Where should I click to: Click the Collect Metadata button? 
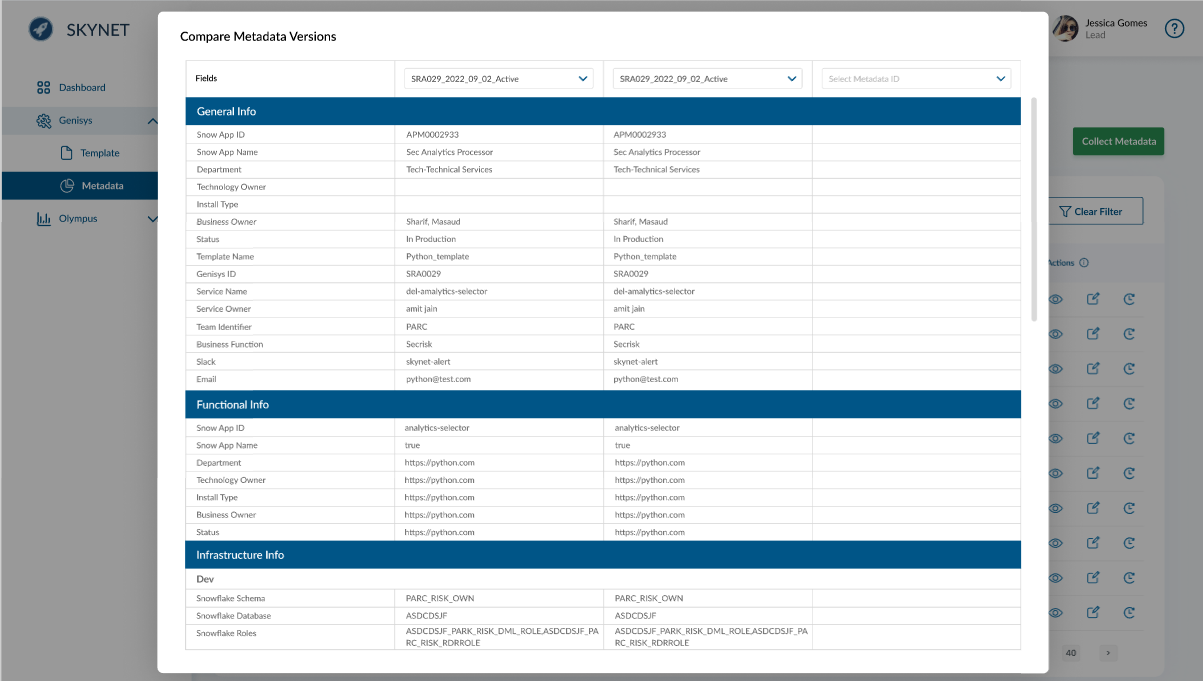pos(1119,141)
